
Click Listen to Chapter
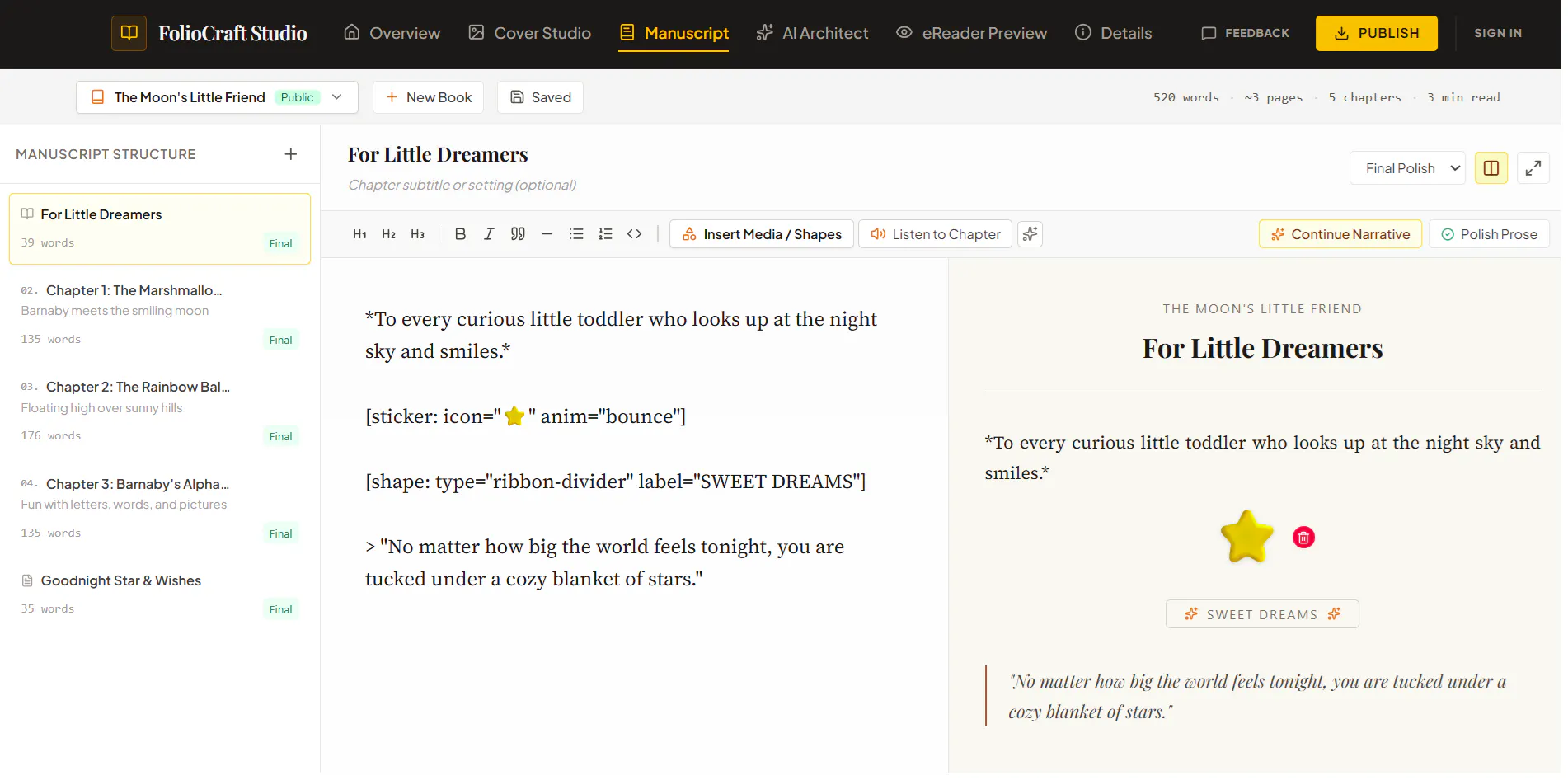(x=935, y=234)
